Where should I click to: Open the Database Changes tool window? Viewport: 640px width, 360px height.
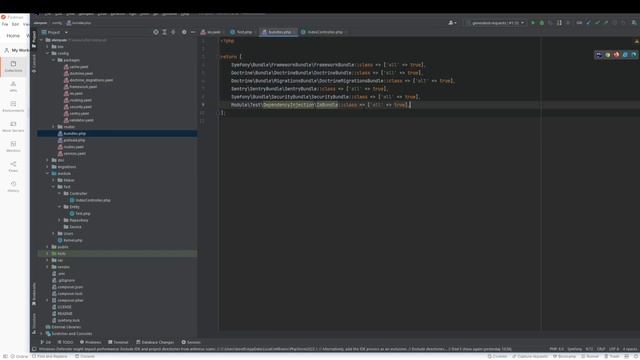click(155, 342)
